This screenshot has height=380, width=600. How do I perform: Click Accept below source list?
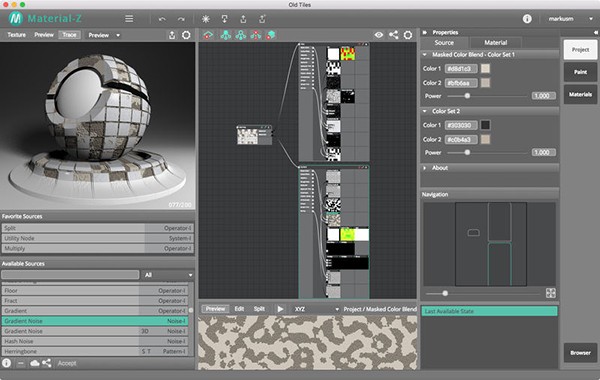tap(67, 363)
